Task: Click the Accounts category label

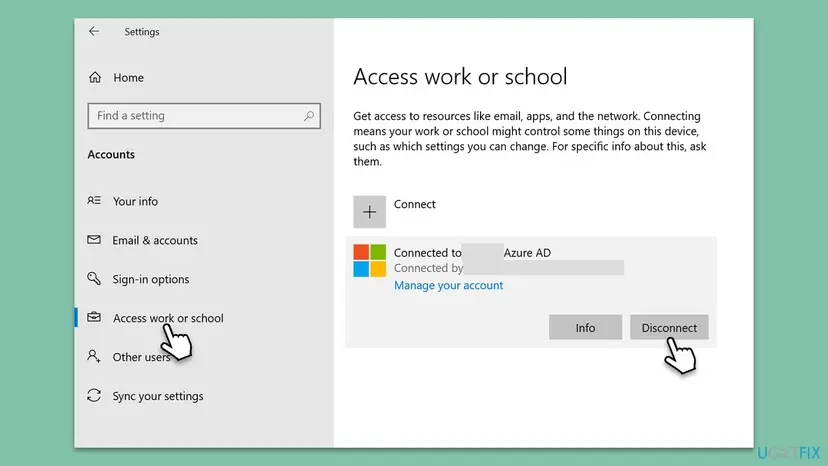Action: point(111,154)
